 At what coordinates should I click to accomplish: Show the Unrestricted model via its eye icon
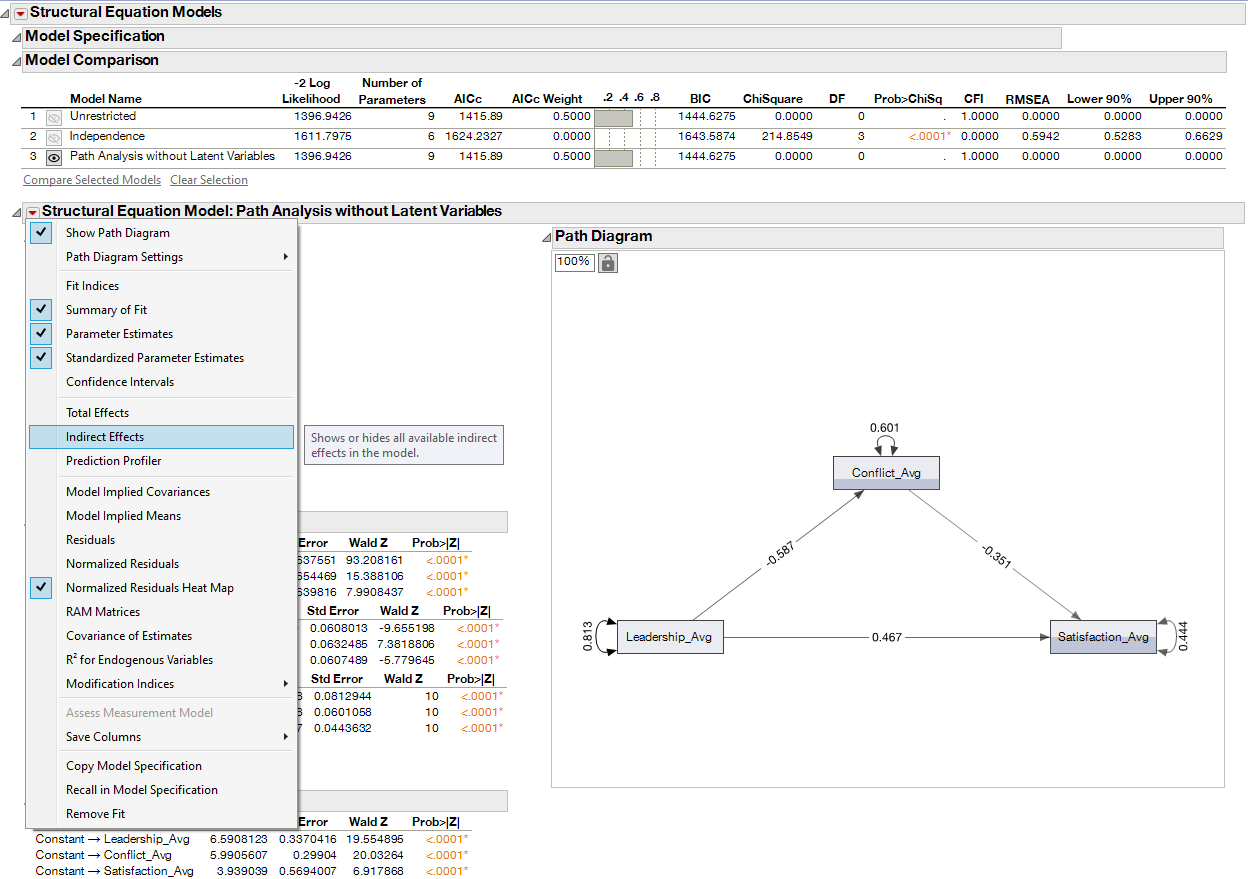(55, 115)
